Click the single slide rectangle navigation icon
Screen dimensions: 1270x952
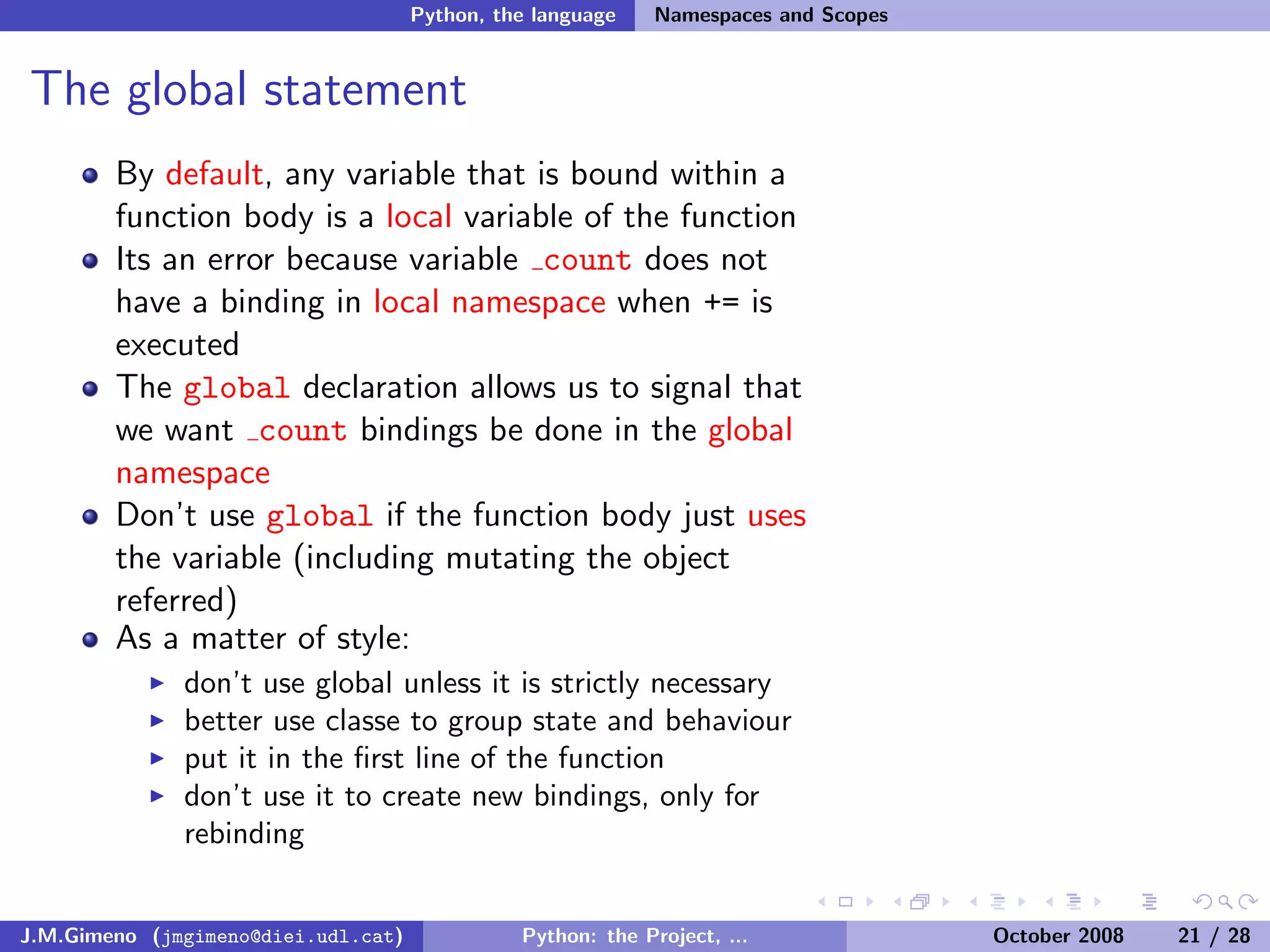[846, 902]
